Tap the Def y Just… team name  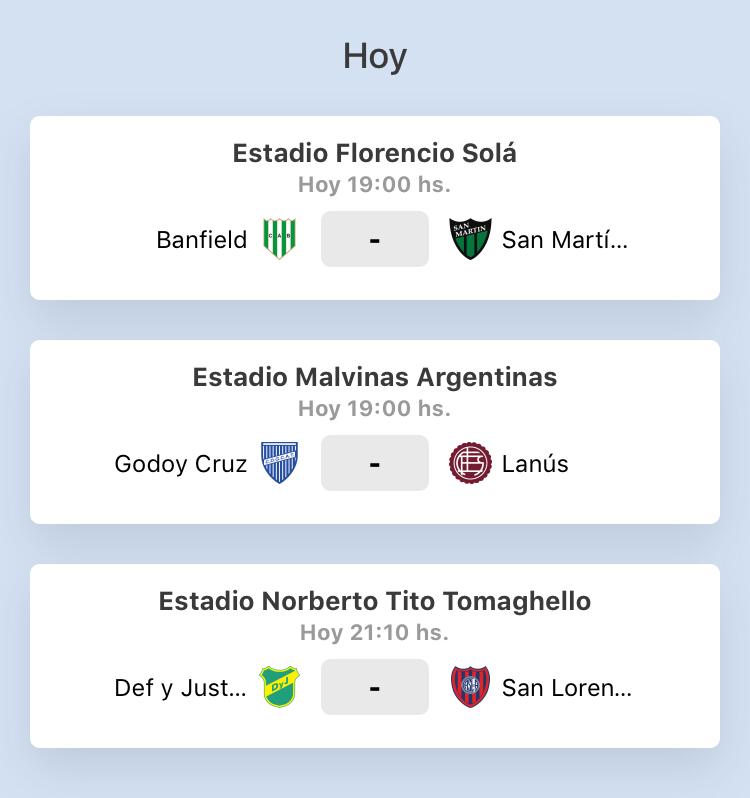tap(181, 688)
